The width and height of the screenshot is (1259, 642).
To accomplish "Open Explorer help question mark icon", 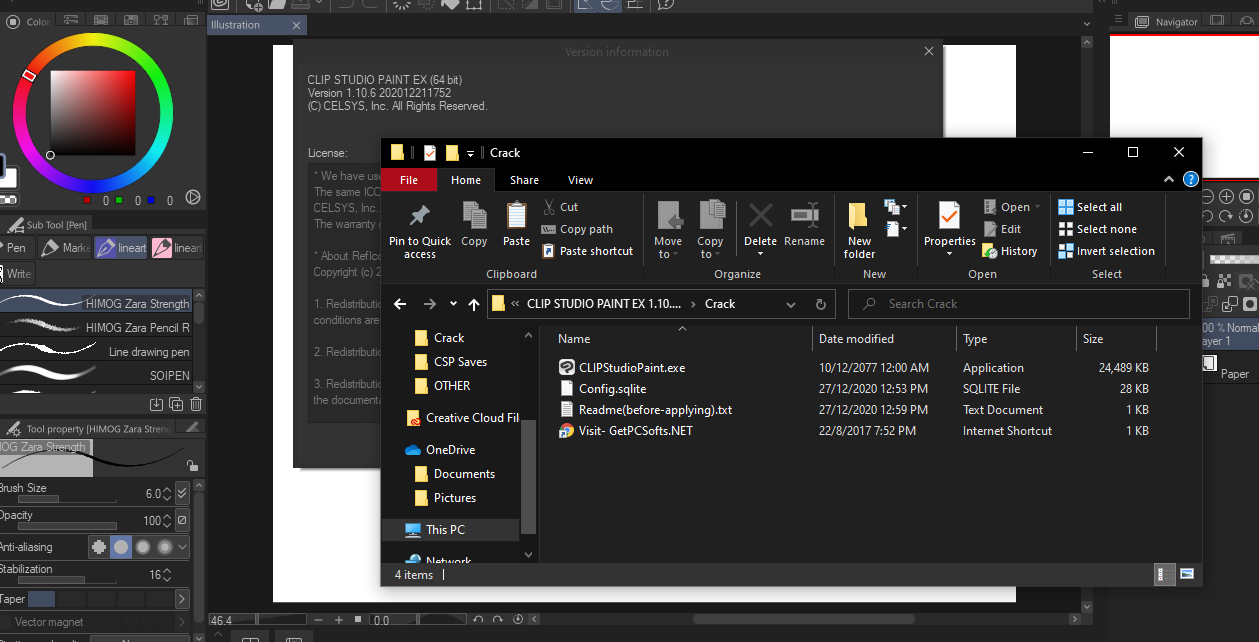I will tap(1190, 180).
